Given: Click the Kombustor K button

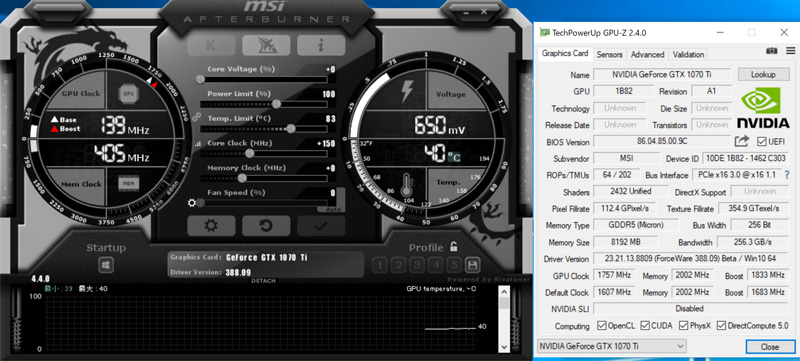Looking at the screenshot, I should click(211, 45).
